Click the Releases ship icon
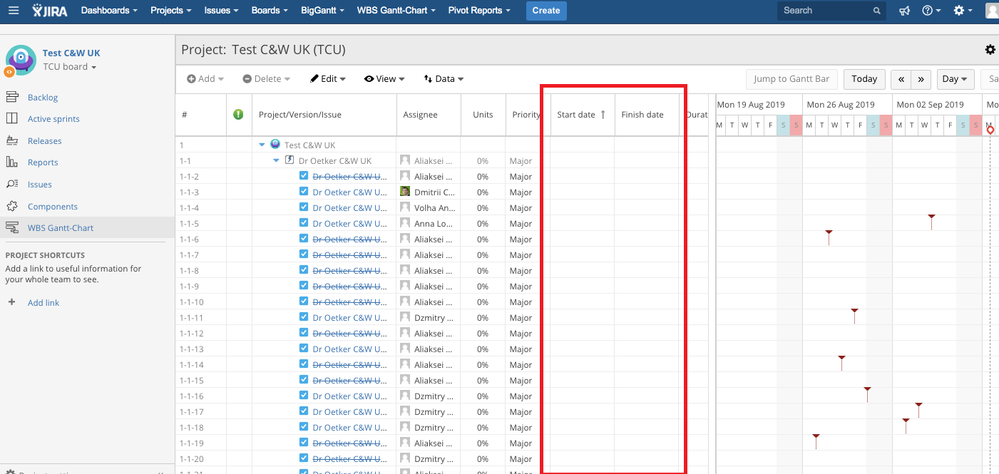999x474 pixels. click(12, 140)
